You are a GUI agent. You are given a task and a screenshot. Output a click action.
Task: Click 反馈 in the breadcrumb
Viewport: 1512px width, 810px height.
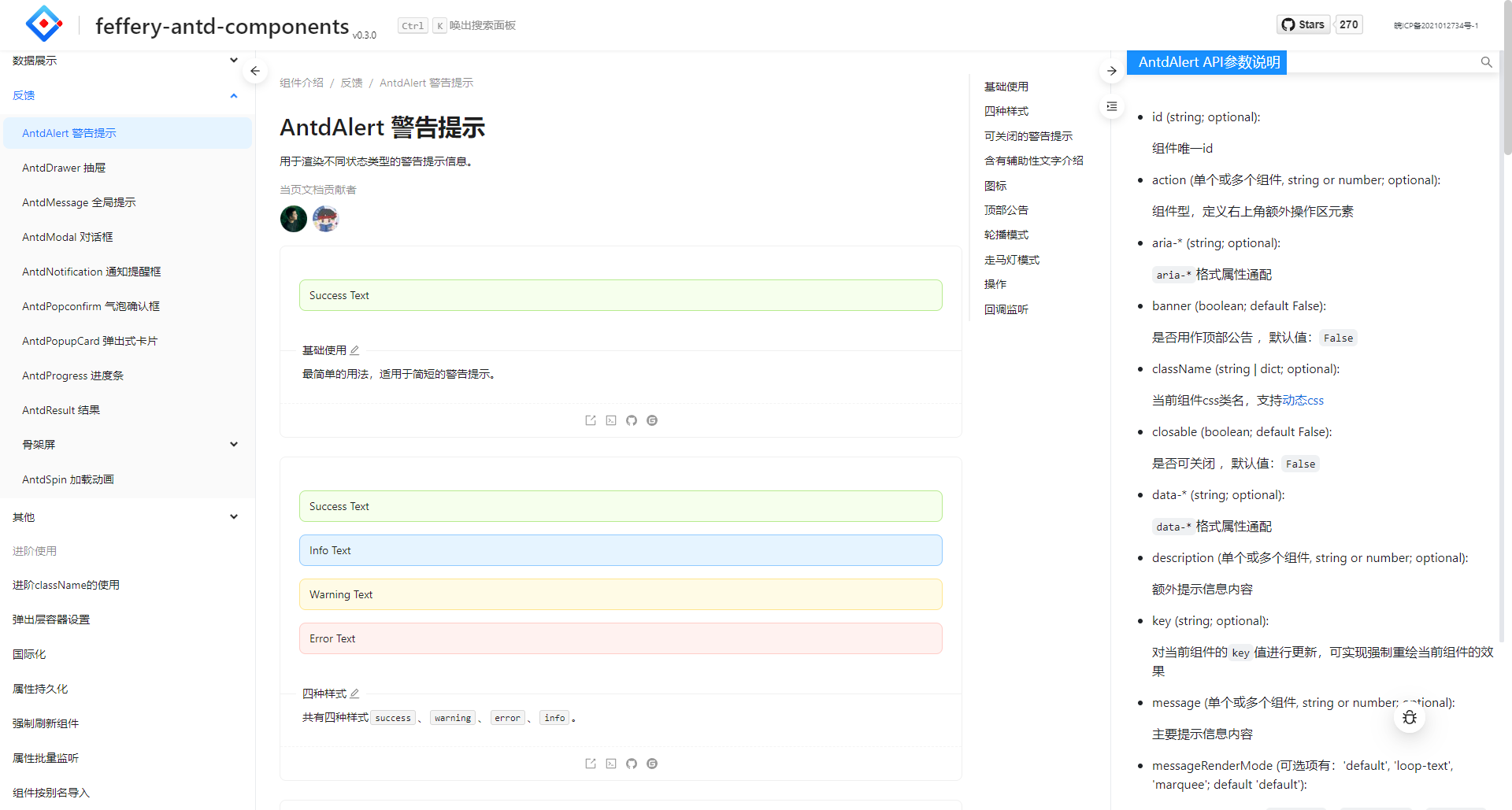coord(351,83)
